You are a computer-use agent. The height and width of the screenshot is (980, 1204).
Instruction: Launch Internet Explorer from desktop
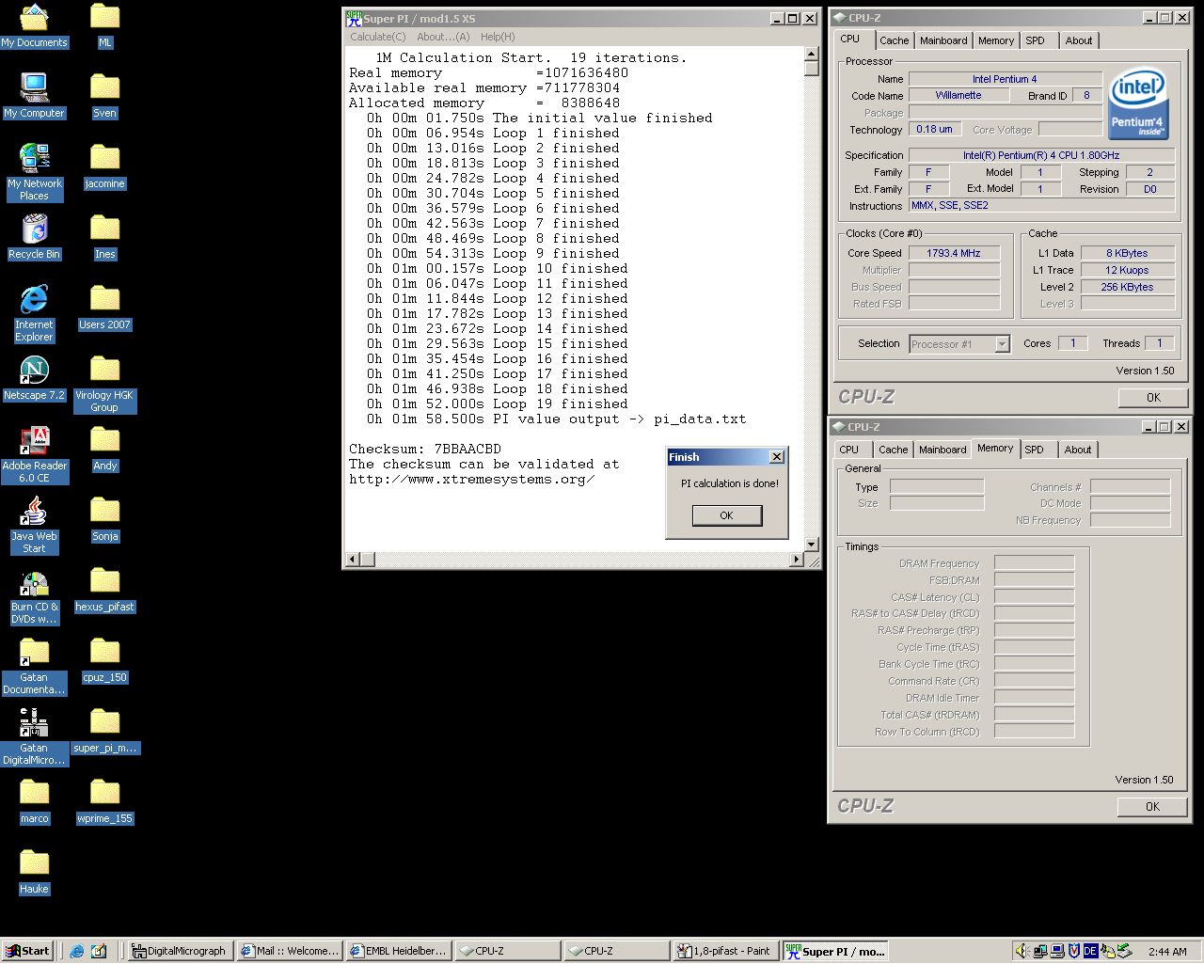(34, 313)
